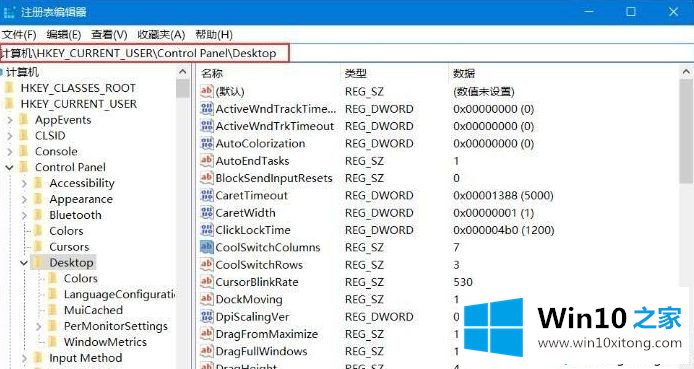
Task: Select the (默认) string value icon
Action: point(206,91)
